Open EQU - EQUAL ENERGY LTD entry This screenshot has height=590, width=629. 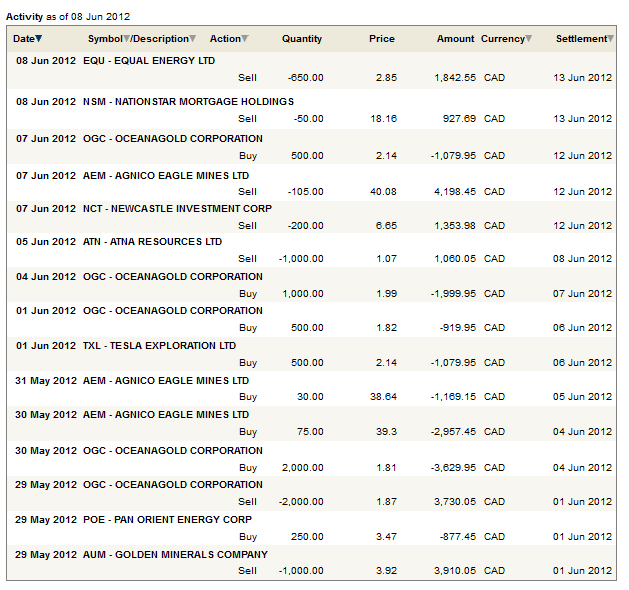(149, 61)
